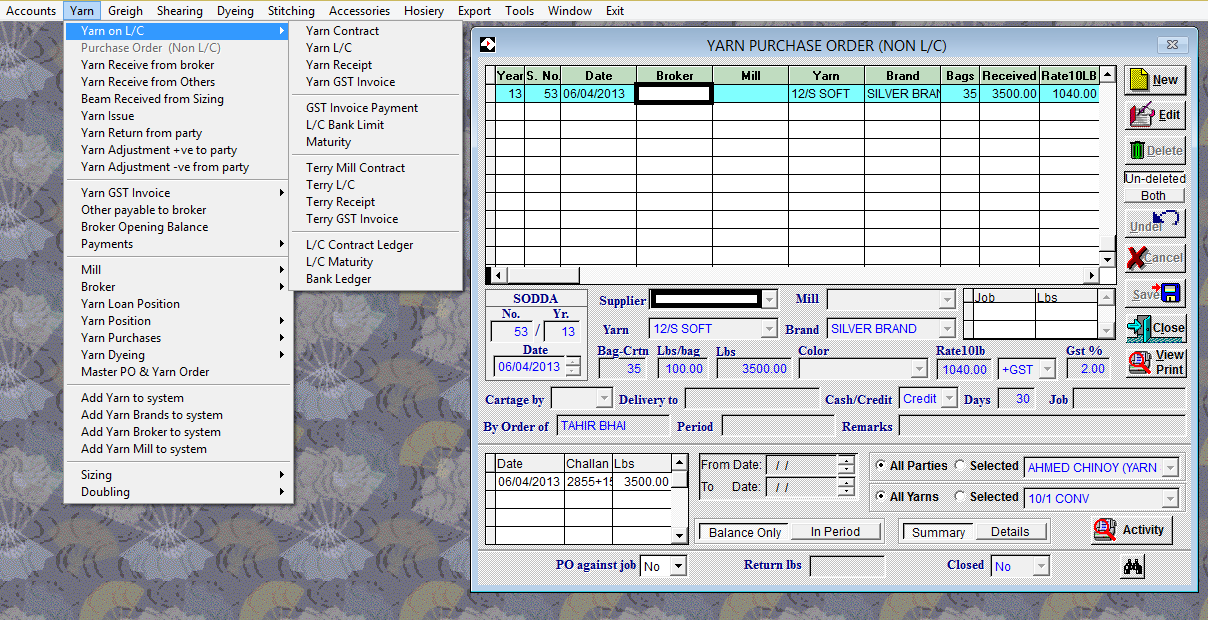Screen dimensions: 1208x620
Task: Click the Save floppy disk icon
Action: click(1169, 293)
